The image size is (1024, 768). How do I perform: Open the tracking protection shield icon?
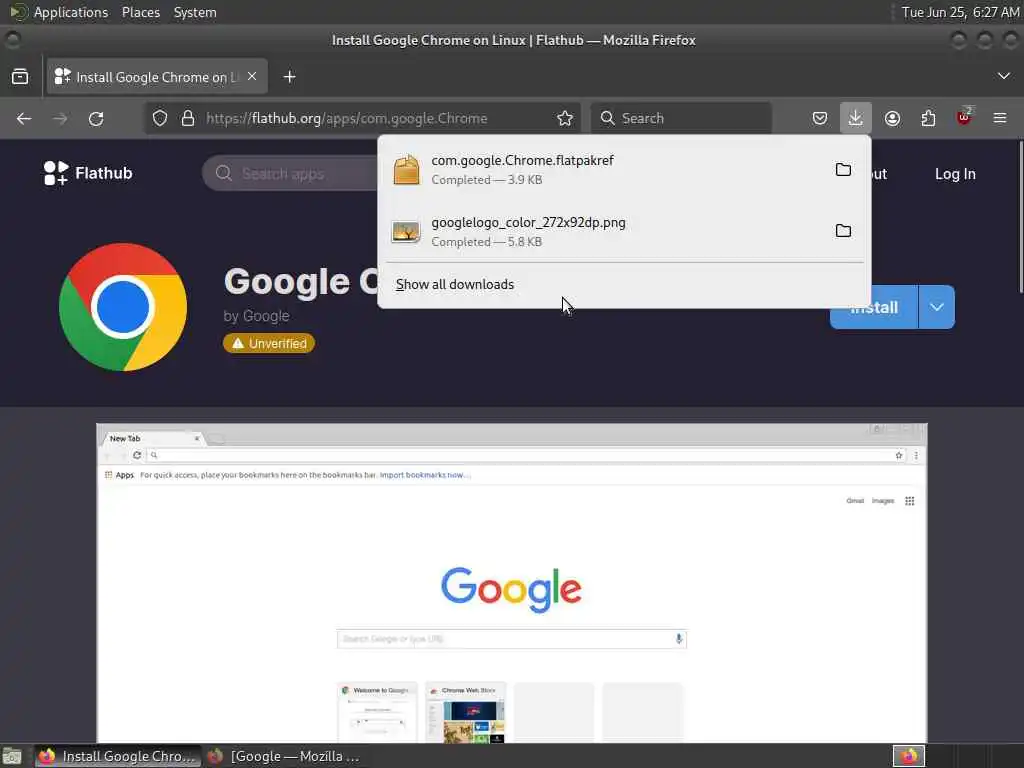coord(160,118)
